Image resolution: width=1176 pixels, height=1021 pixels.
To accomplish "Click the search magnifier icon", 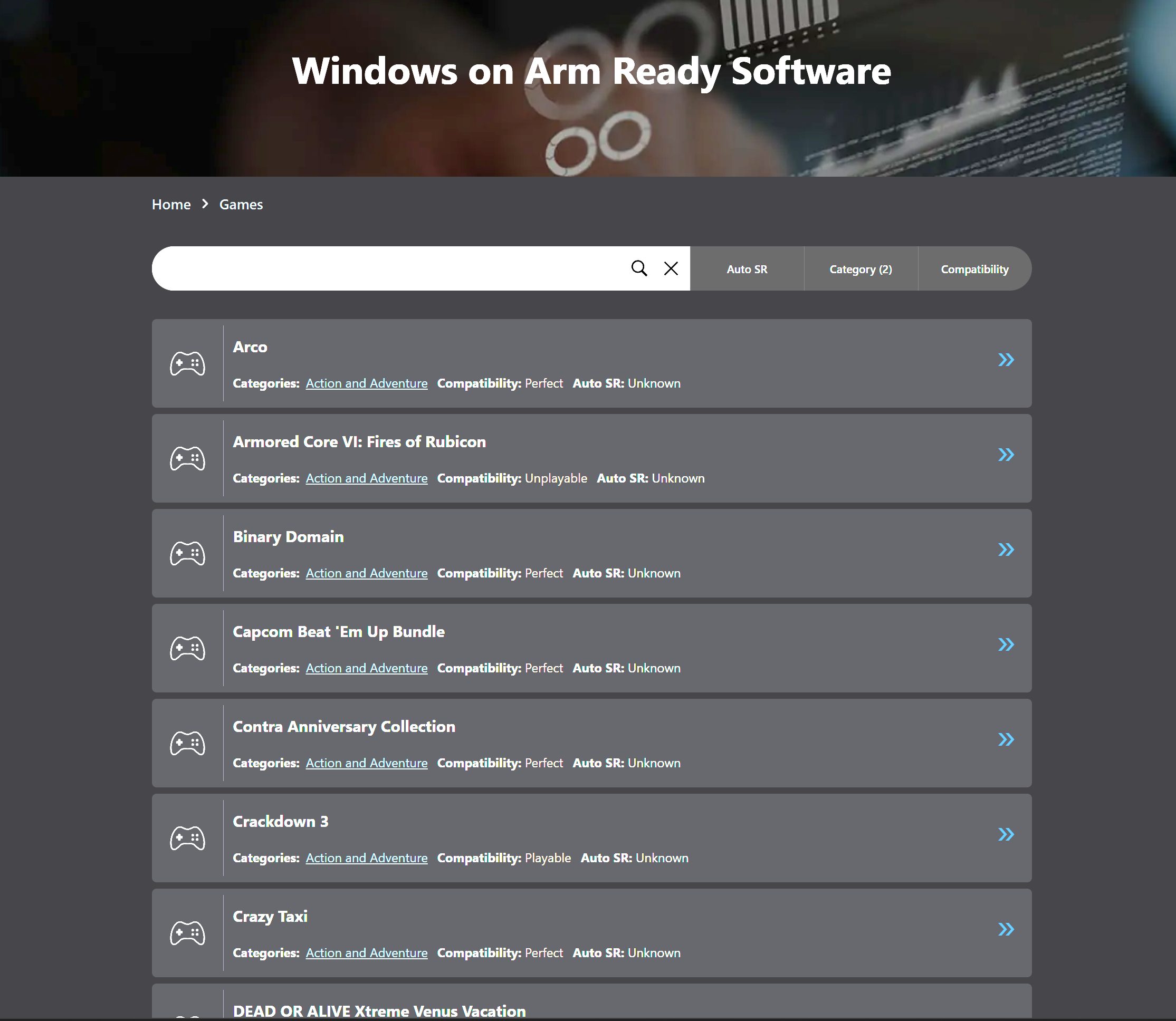I will pyautogui.click(x=639, y=268).
